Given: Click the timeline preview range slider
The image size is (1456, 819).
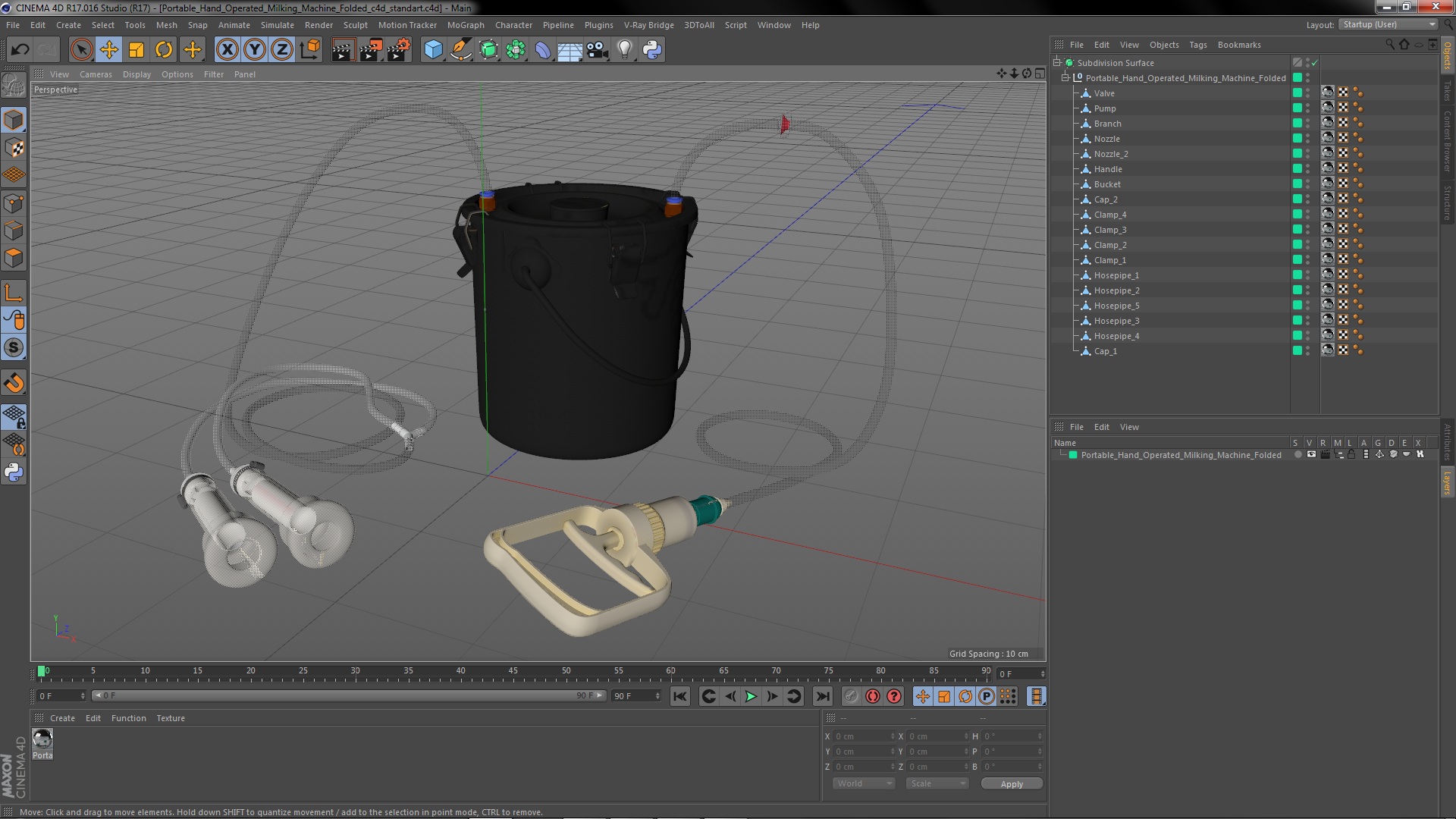Looking at the screenshot, I should [x=349, y=696].
